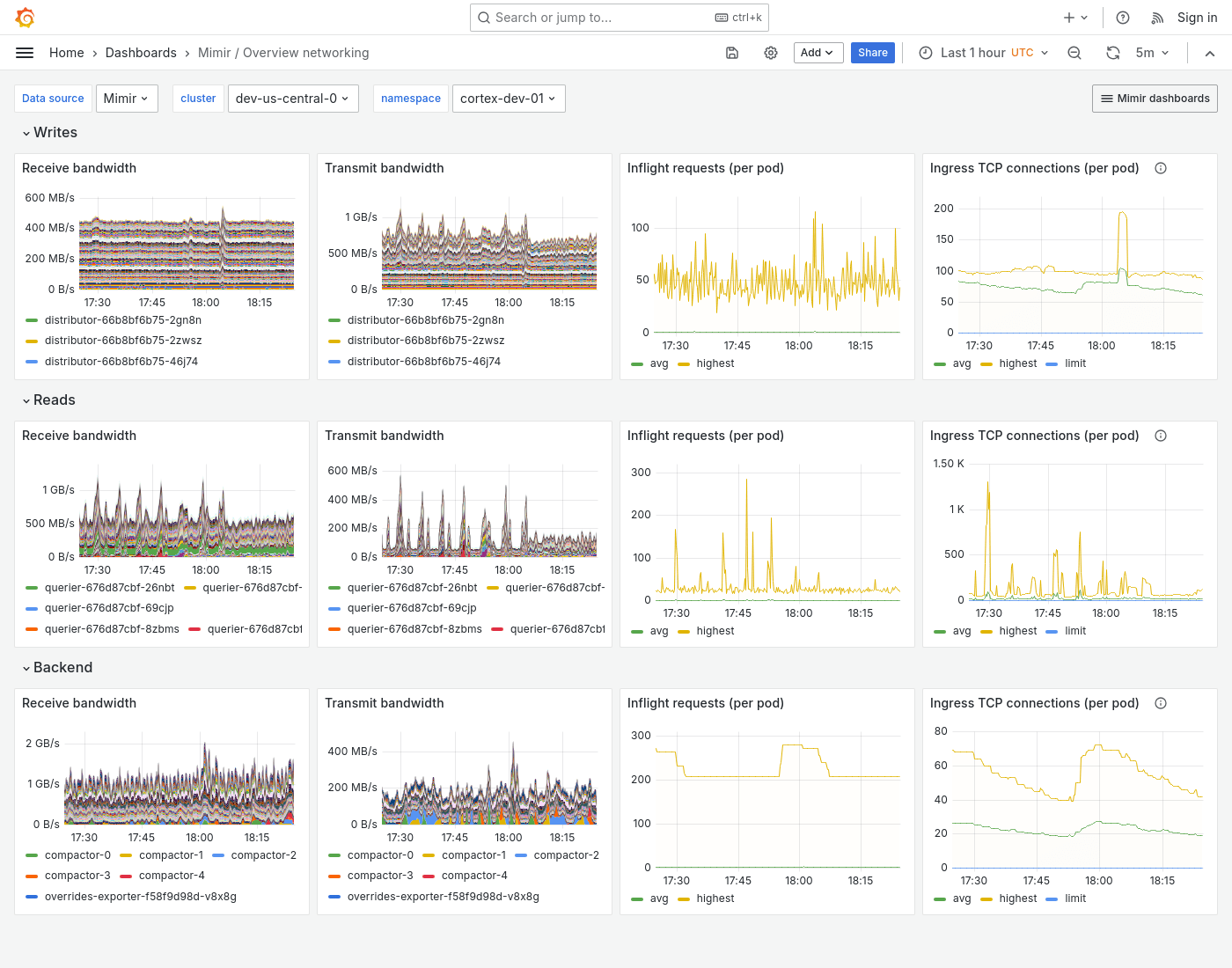
Task: Open the namespace dropdown showing cortex-dev-01
Action: coord(509,98)
